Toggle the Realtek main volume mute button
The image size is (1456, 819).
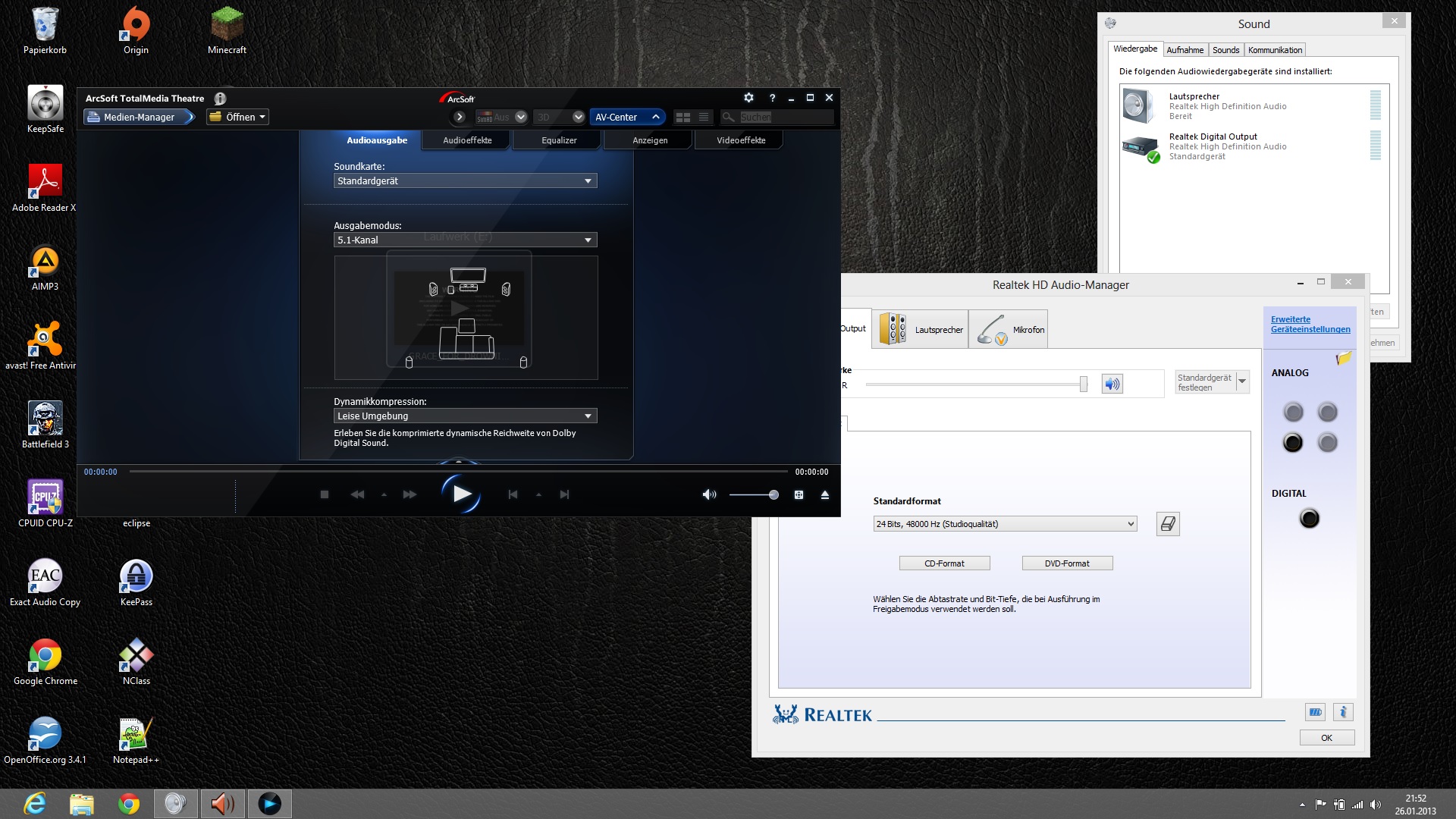[1112, 384]
